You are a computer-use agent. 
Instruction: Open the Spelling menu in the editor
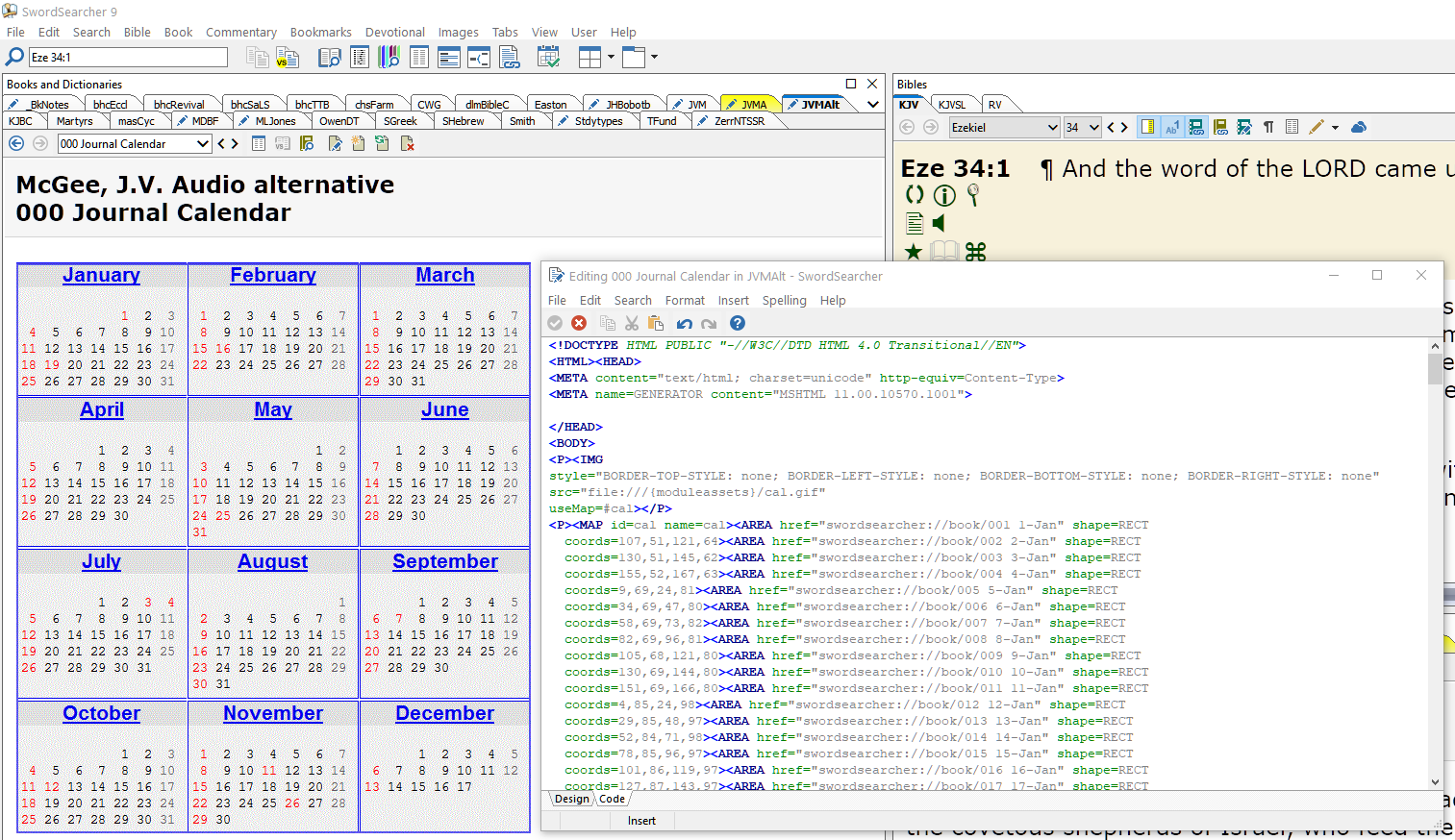(x=785, y=300)
